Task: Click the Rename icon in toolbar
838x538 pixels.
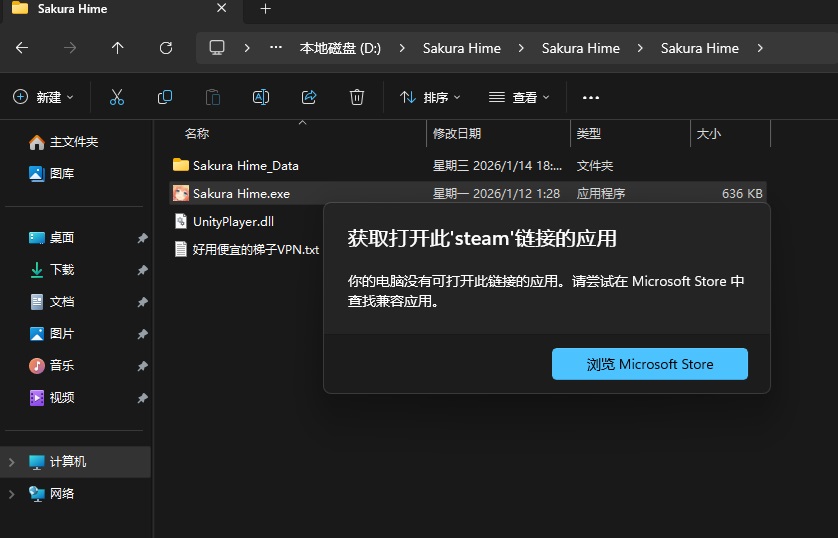Action: (x=260, y=97)
